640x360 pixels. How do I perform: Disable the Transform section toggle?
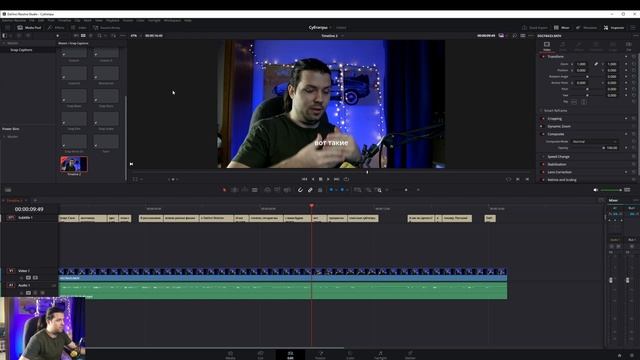point(543,56)
